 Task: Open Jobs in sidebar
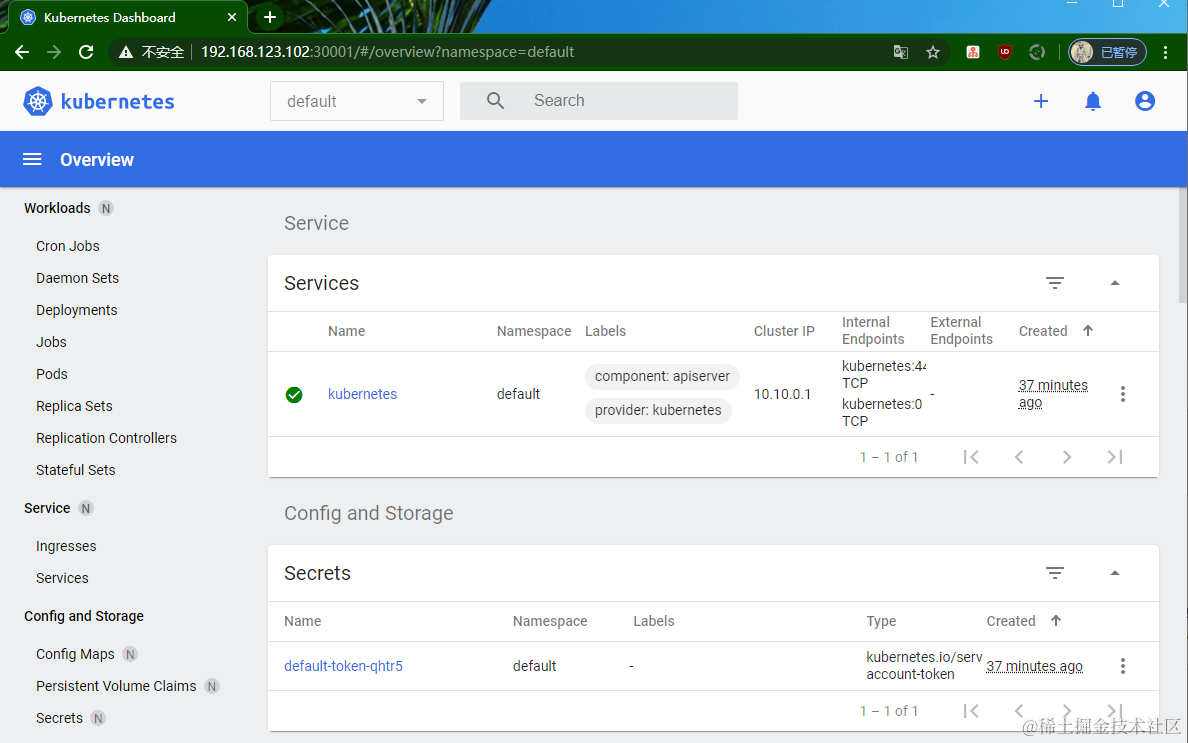point(52,342)
